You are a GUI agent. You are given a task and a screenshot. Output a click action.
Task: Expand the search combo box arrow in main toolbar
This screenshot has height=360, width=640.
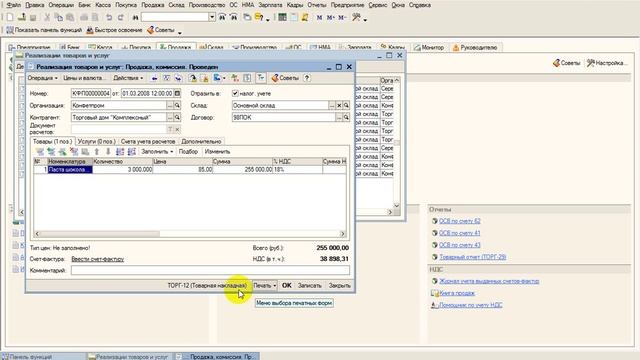click(x=212, y=17)
